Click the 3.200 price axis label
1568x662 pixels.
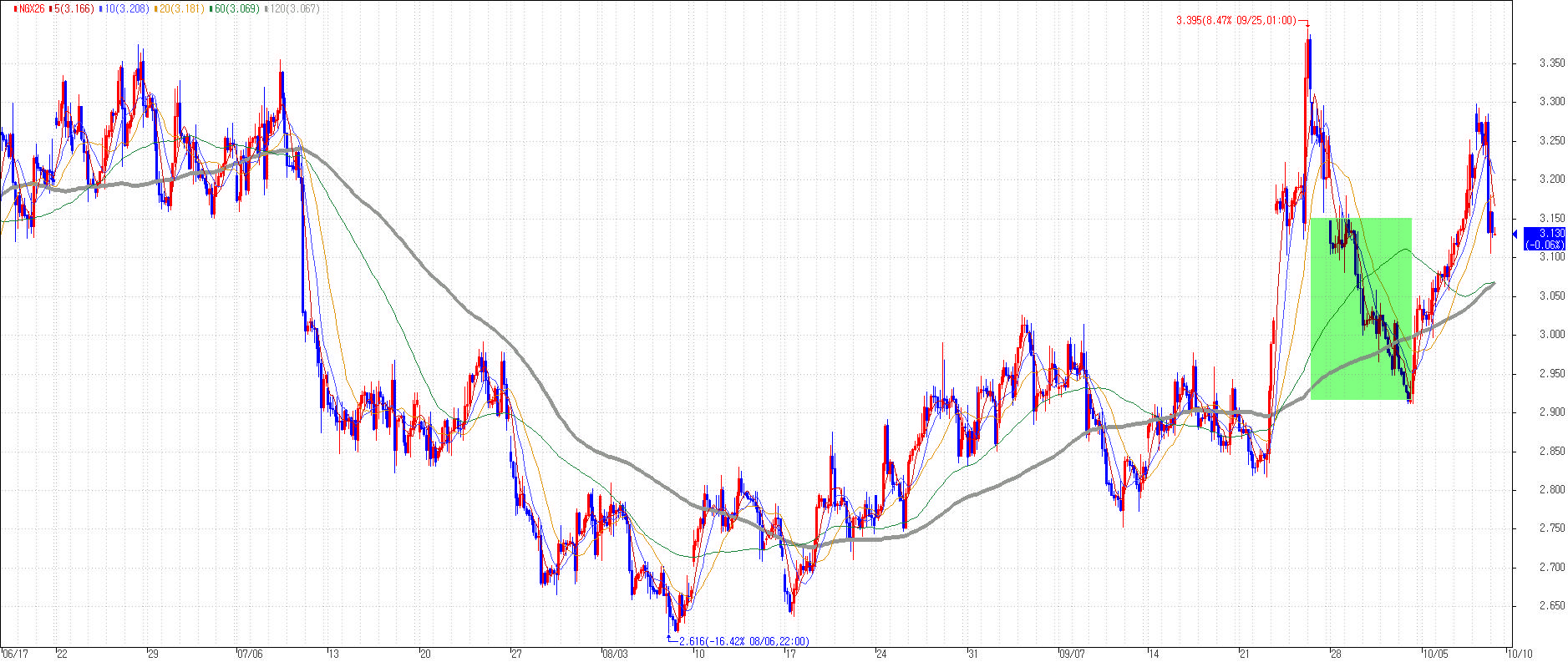tap(1552, 179)
